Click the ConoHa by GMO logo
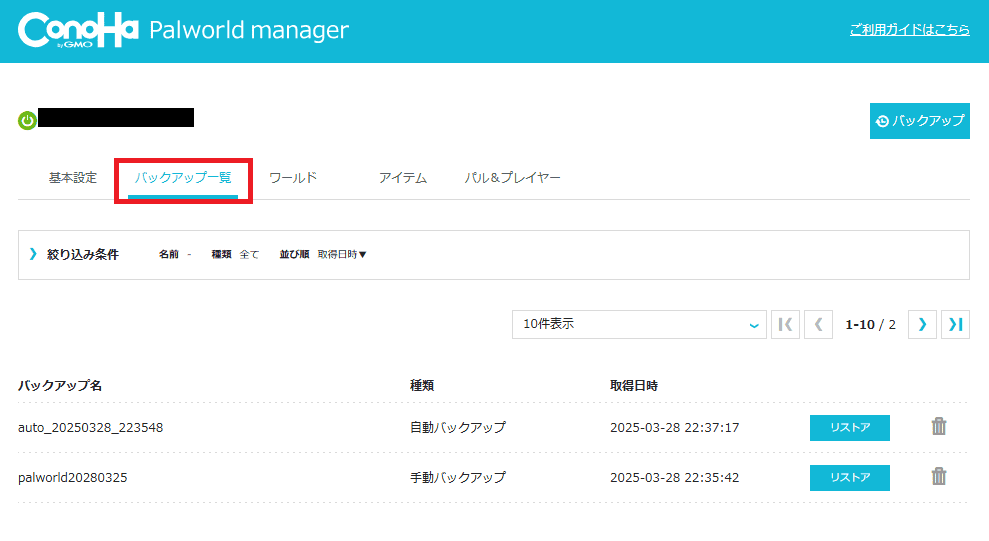 coord(78,30)
